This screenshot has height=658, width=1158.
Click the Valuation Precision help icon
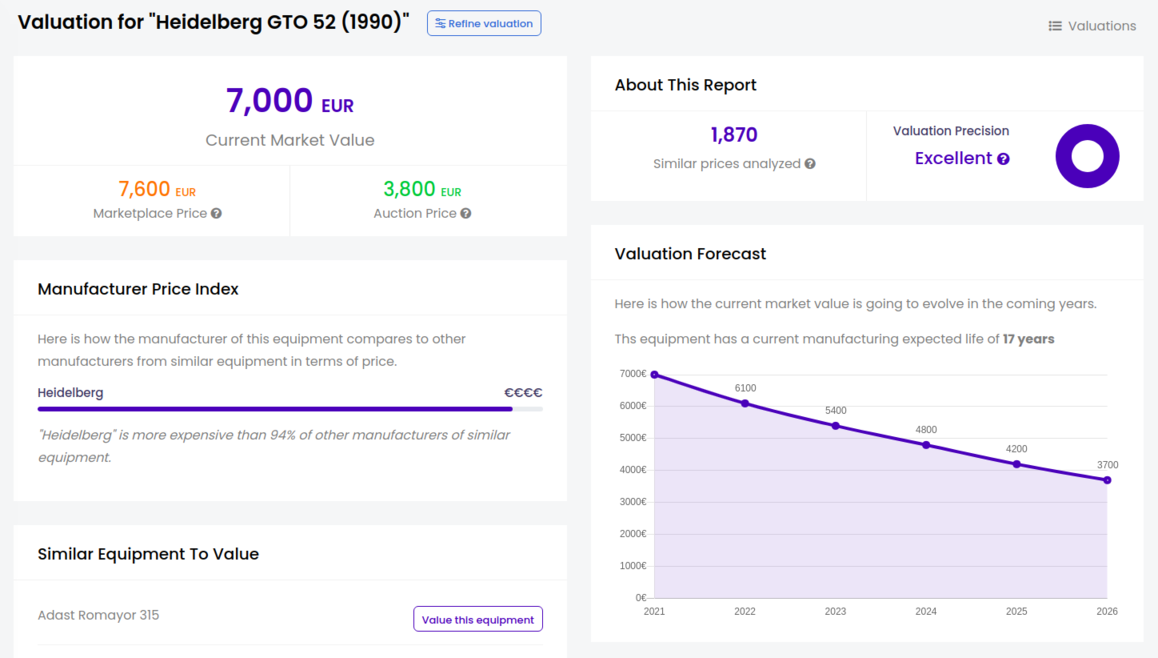click(x=1003, y=159)
